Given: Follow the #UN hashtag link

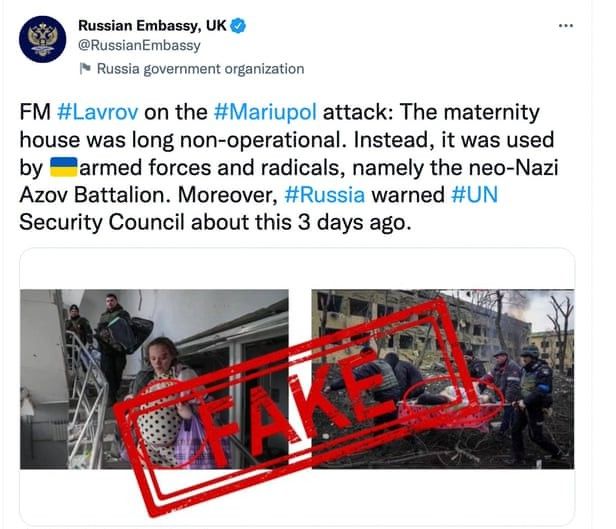Looking at the screenshot, I should pyautogui.click(x=475, y=195).
